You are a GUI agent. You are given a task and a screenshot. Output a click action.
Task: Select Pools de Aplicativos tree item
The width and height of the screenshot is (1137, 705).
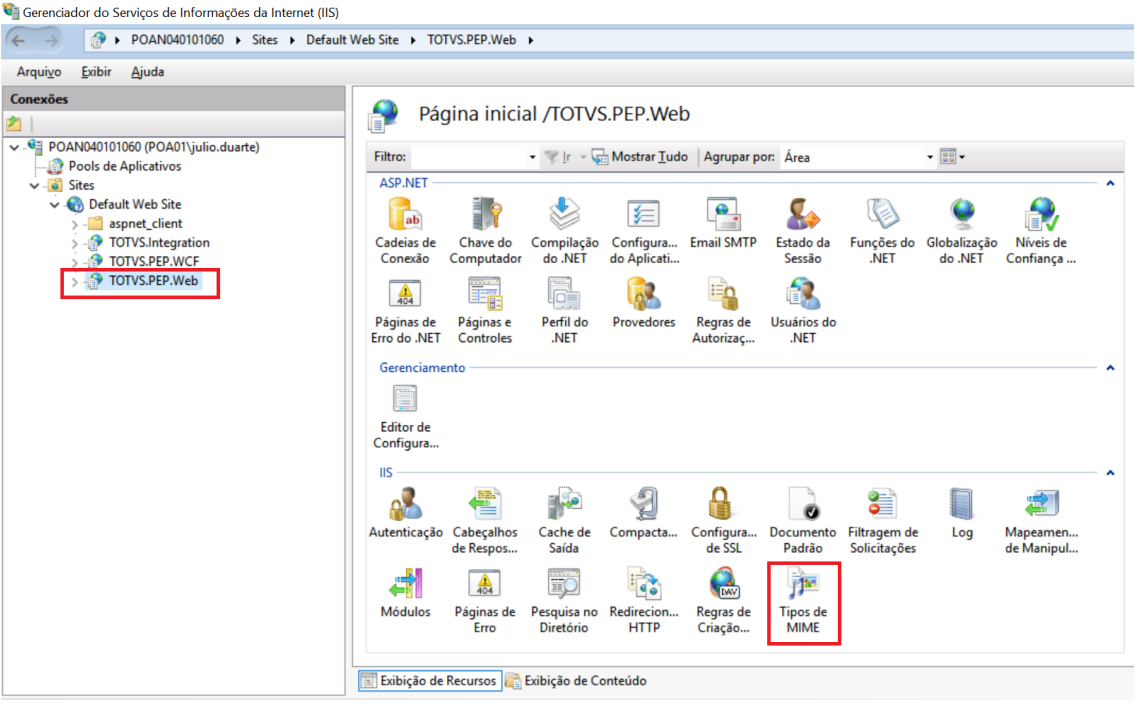point(125,166)
